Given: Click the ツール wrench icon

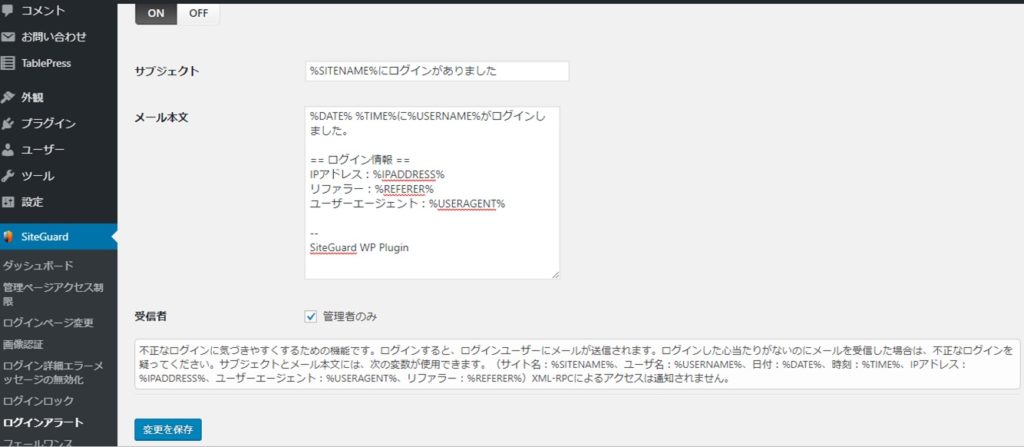Looking at the screenshot, I should point(8,176).
